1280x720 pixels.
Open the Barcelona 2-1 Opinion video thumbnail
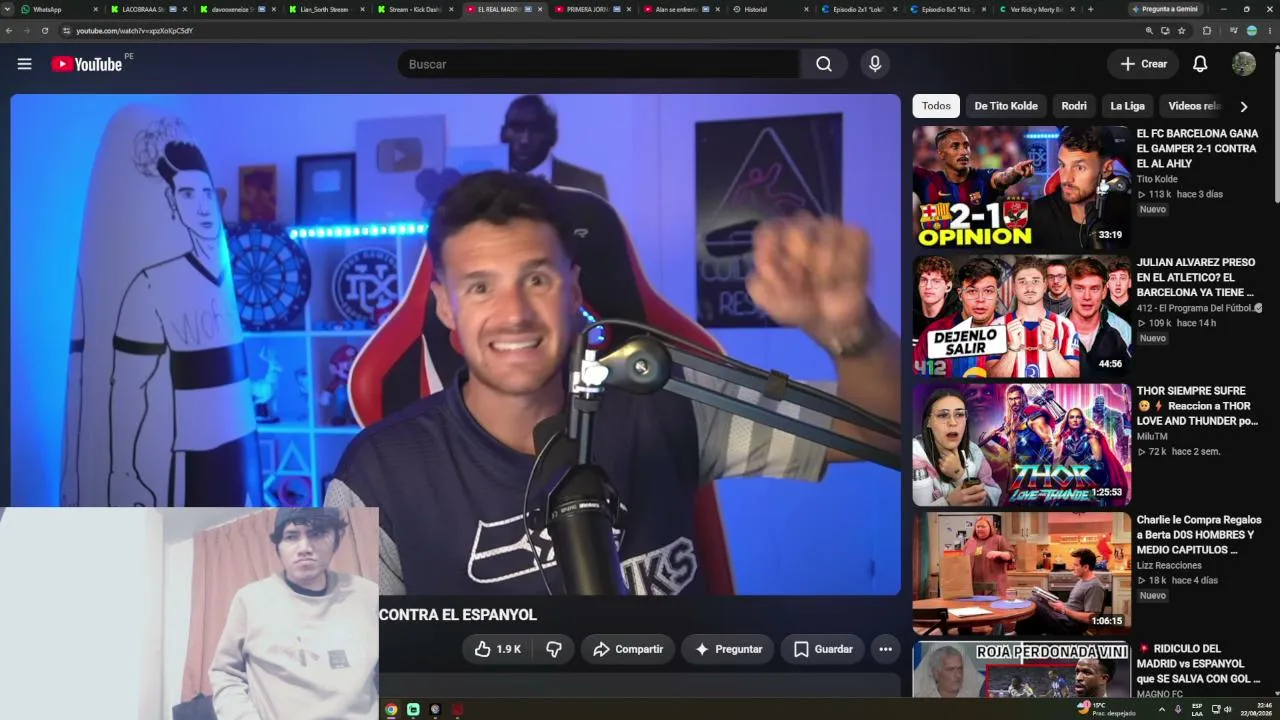(x=1021, y=187)
